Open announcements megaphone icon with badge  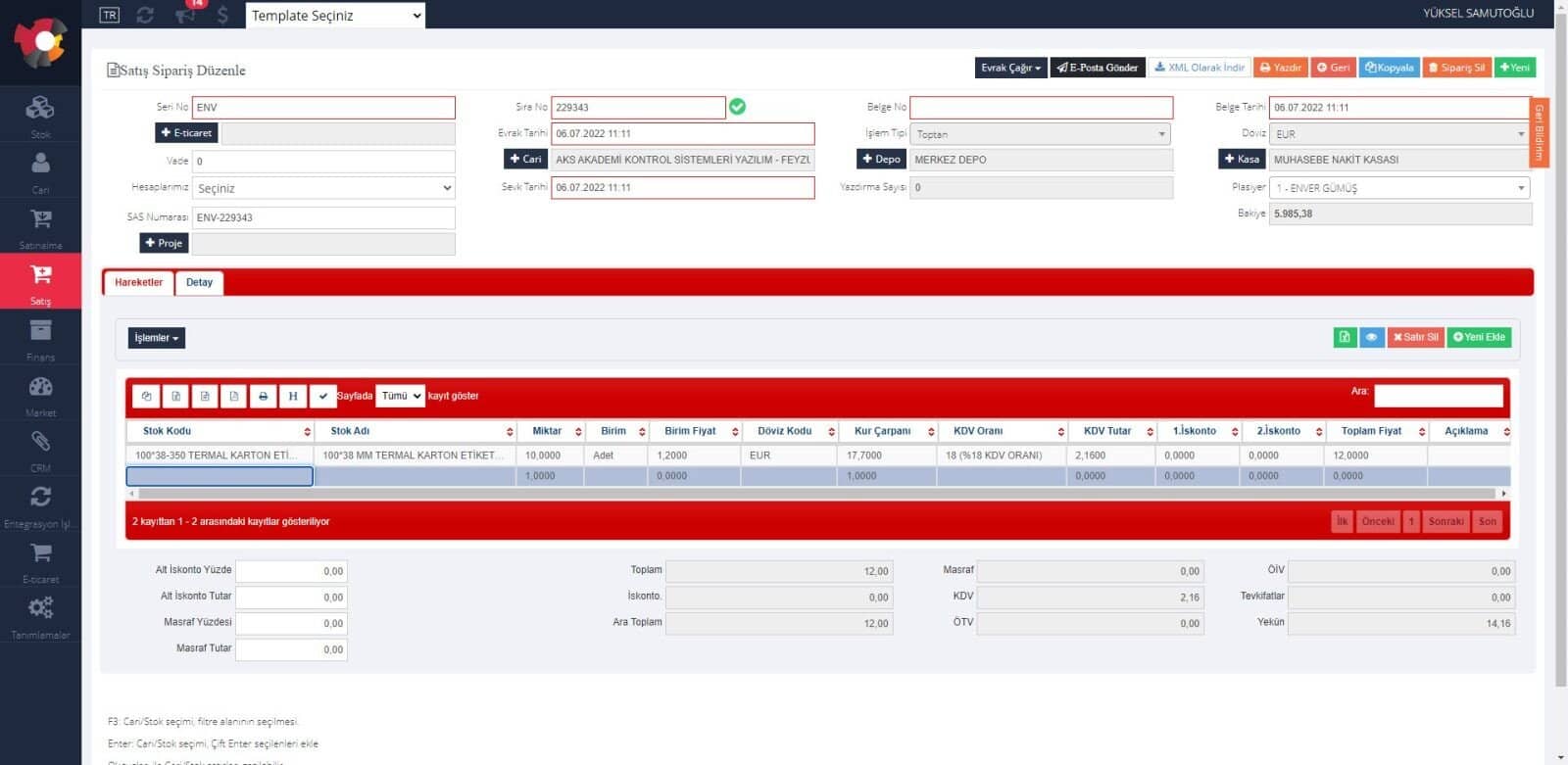point(185,14)
